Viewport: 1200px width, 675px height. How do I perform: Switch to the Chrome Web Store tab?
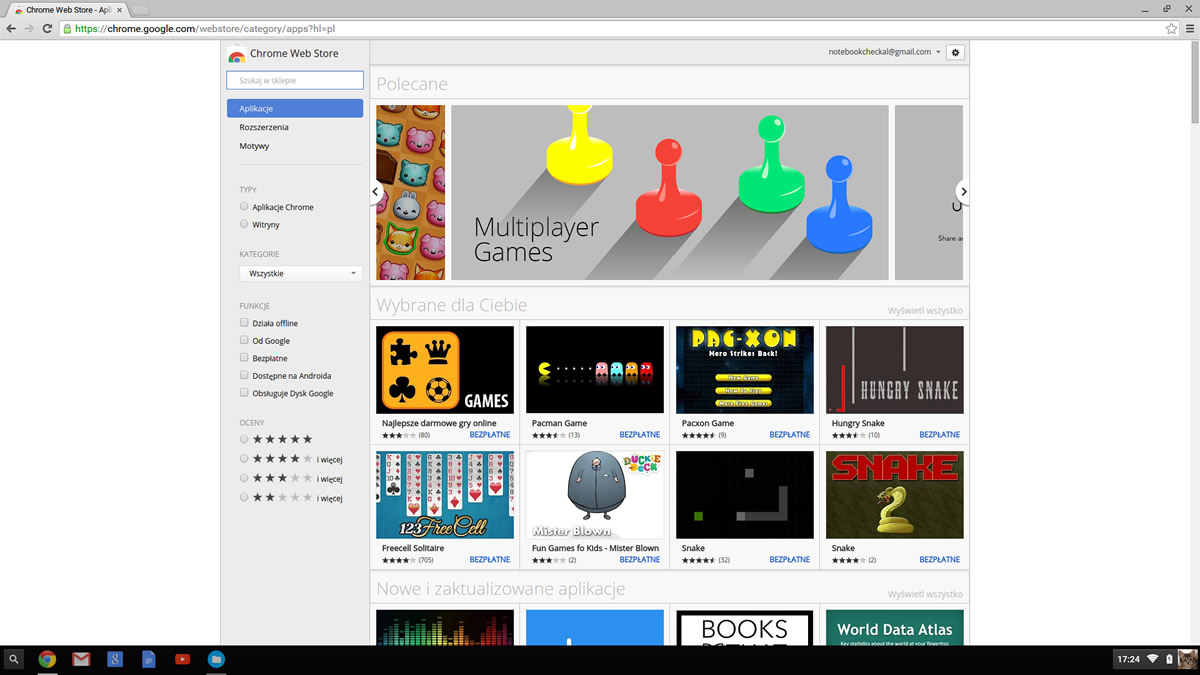click(x=68, y=10)
